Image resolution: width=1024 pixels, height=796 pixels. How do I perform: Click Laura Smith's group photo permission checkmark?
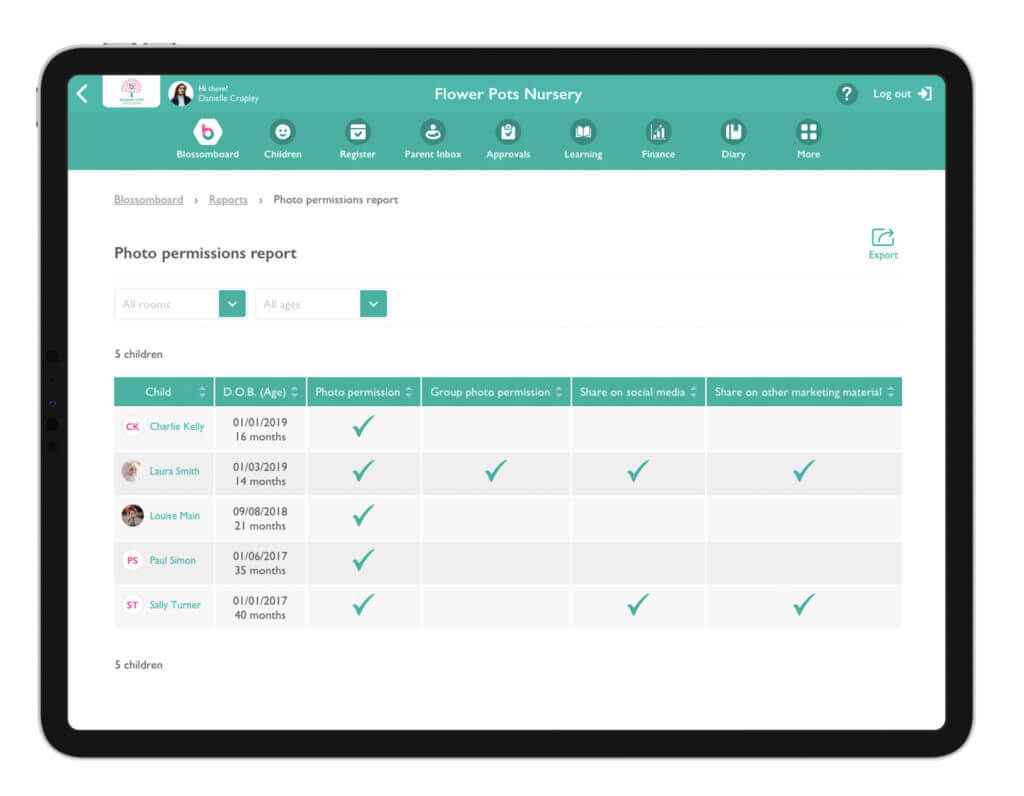pos(496,470)
